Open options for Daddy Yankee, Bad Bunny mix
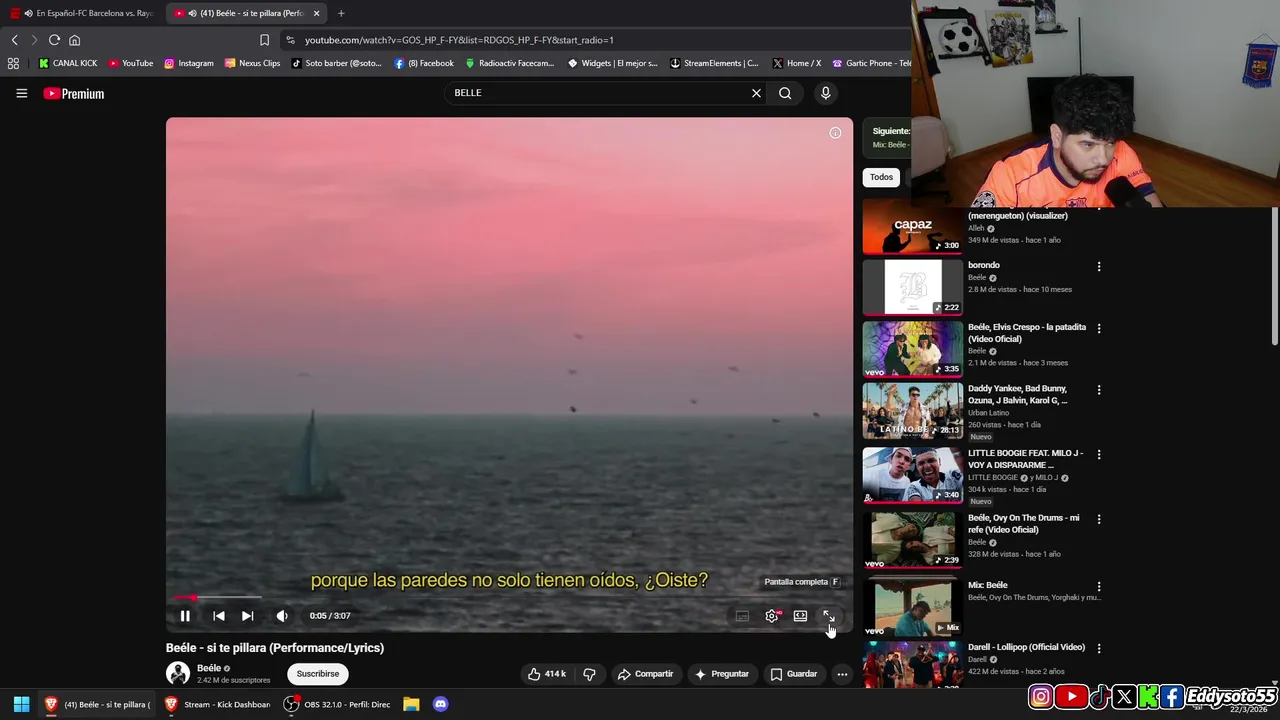The height and width of the screenshot is (720, 1280). click(x=1099, y=390)
